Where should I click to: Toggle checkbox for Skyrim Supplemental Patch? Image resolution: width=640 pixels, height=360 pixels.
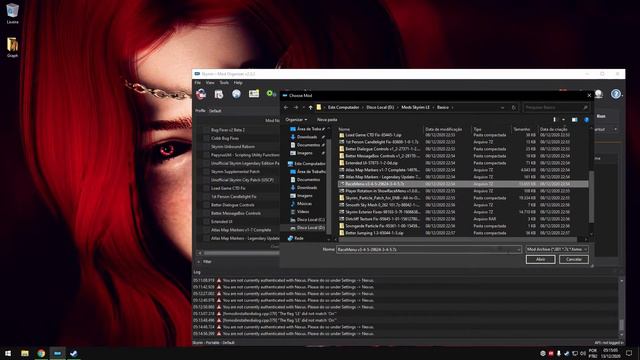click(206, 171)
